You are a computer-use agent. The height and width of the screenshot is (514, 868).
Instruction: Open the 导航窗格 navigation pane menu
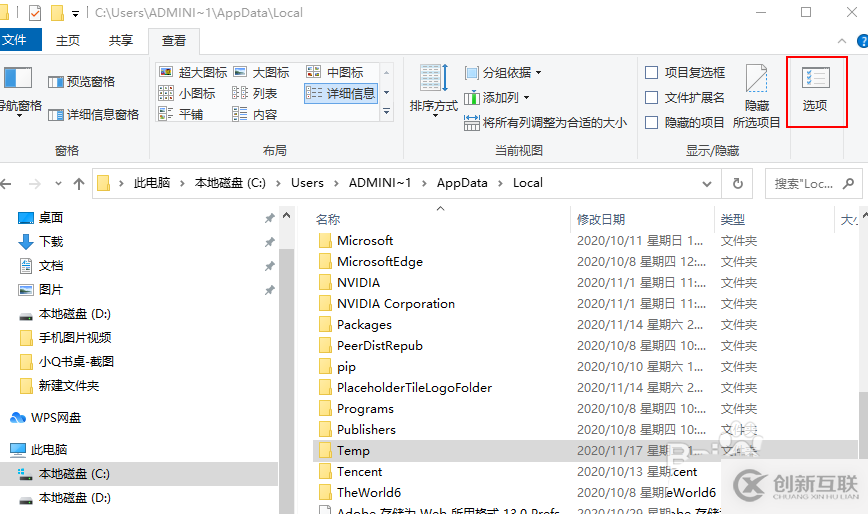tap(20, 92)
